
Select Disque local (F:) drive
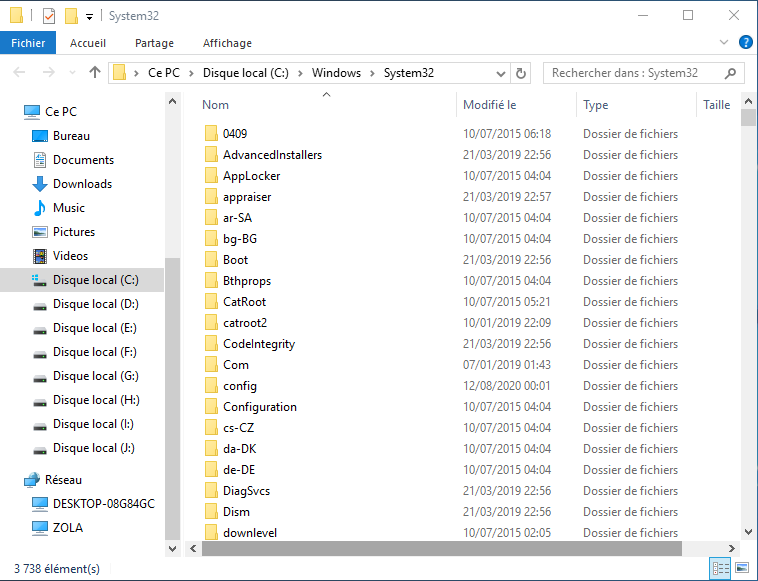tap(85, 352)
